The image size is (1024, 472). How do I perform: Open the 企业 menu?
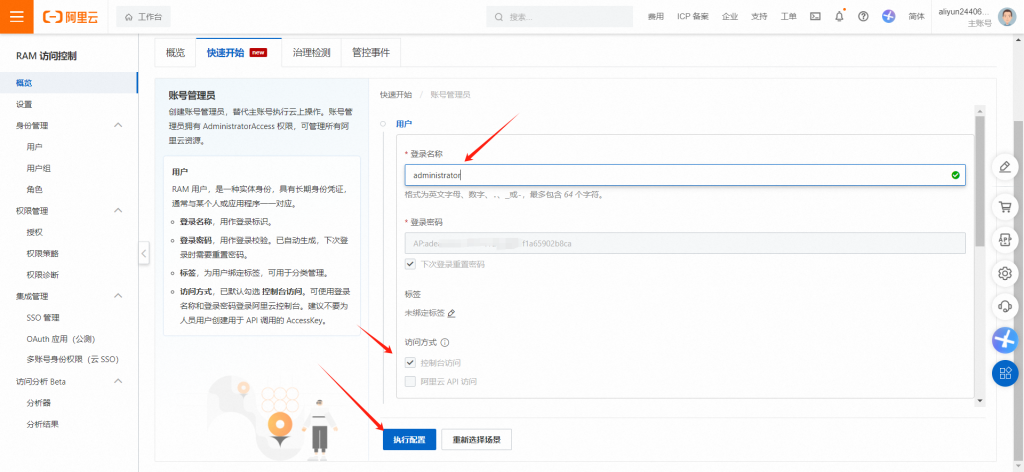click(729, 17)
